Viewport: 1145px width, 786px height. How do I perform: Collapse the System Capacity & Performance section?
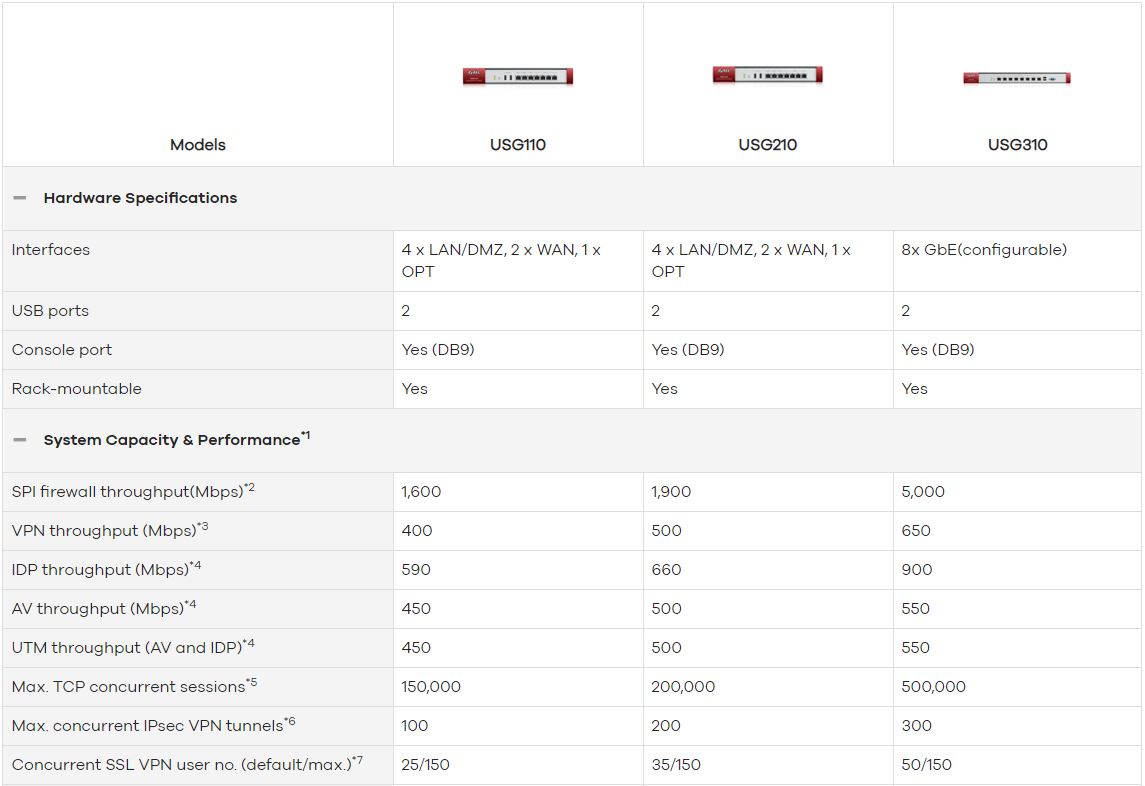(20, 440)
